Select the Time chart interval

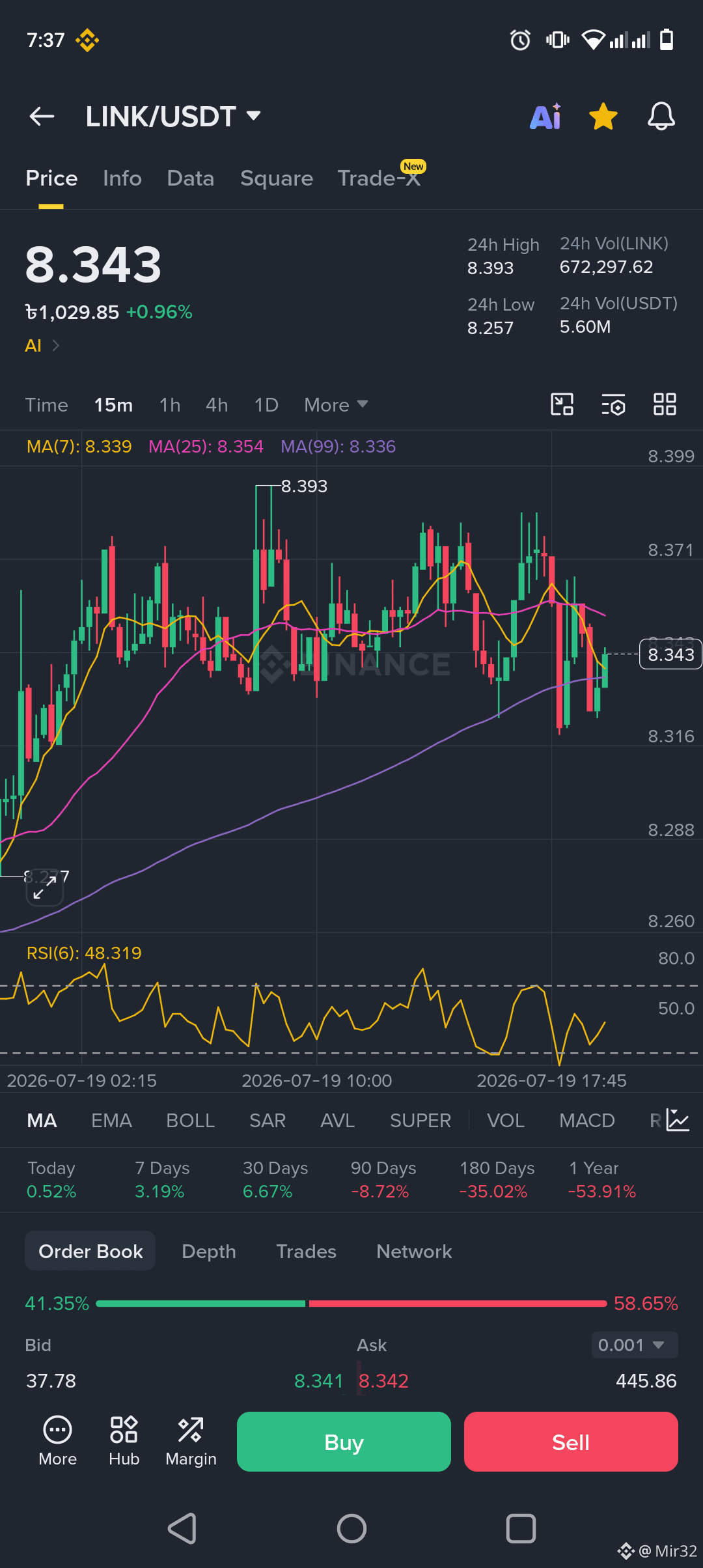[x=46, y=405]
